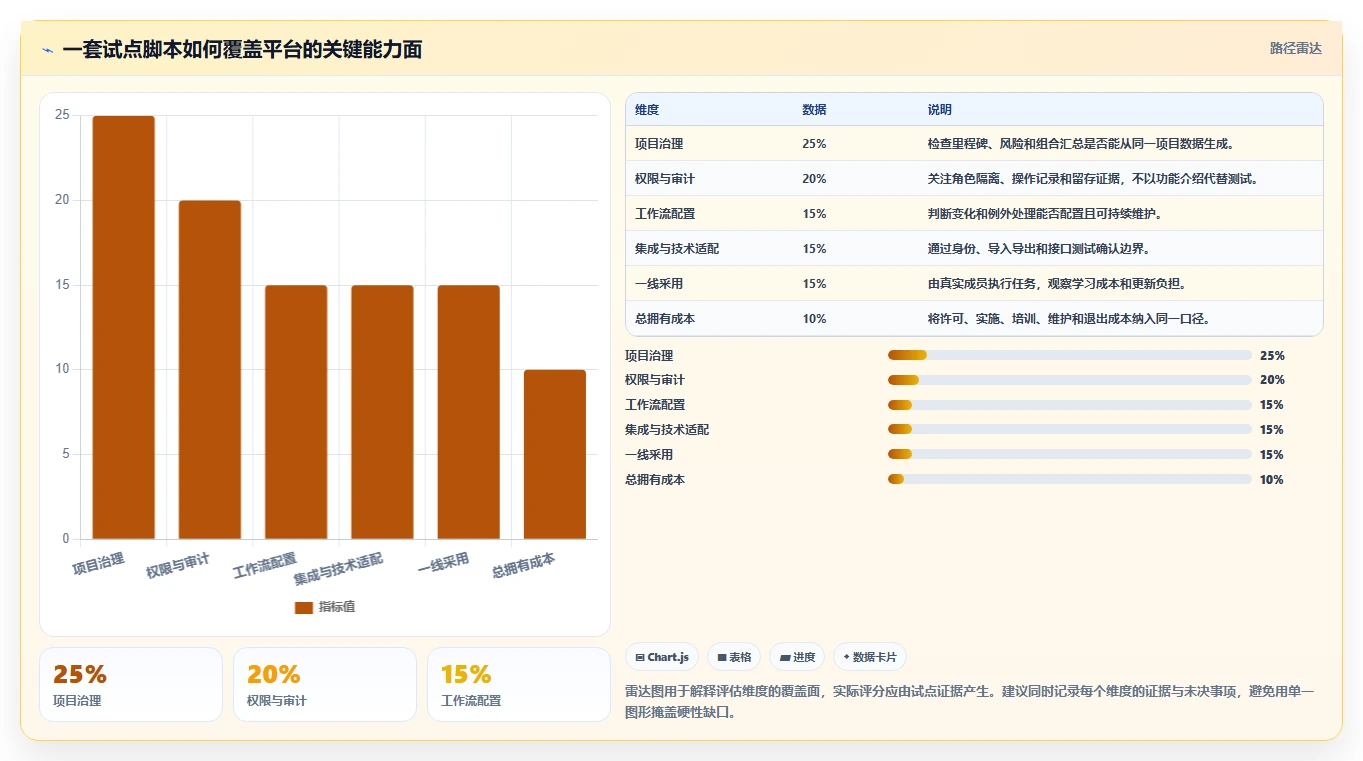Screen dimensions: 1363x761
Task: Click the 总拥有成本 bar in the chart
Action: (555, 455)
